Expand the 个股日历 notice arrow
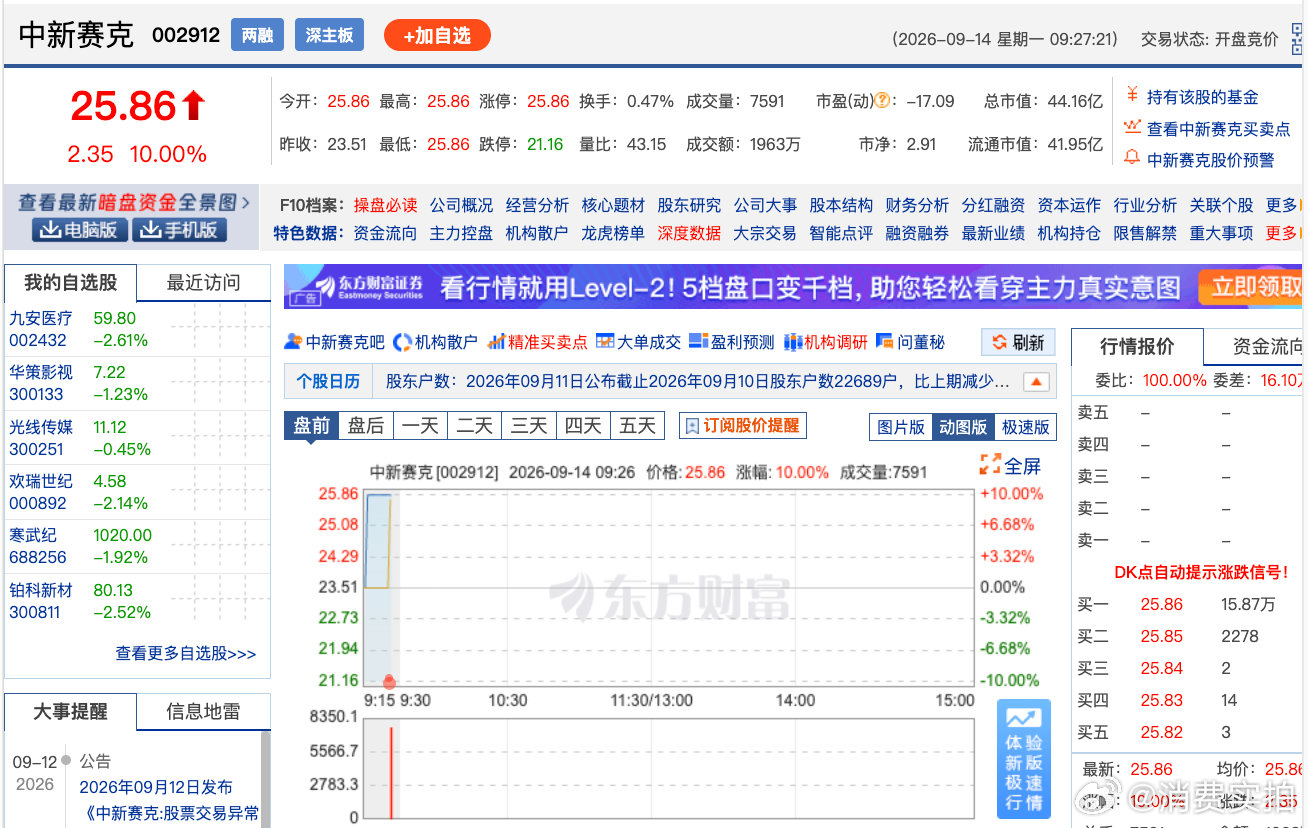Viewport: 1308px width, 828px height. click(1038, 382)
